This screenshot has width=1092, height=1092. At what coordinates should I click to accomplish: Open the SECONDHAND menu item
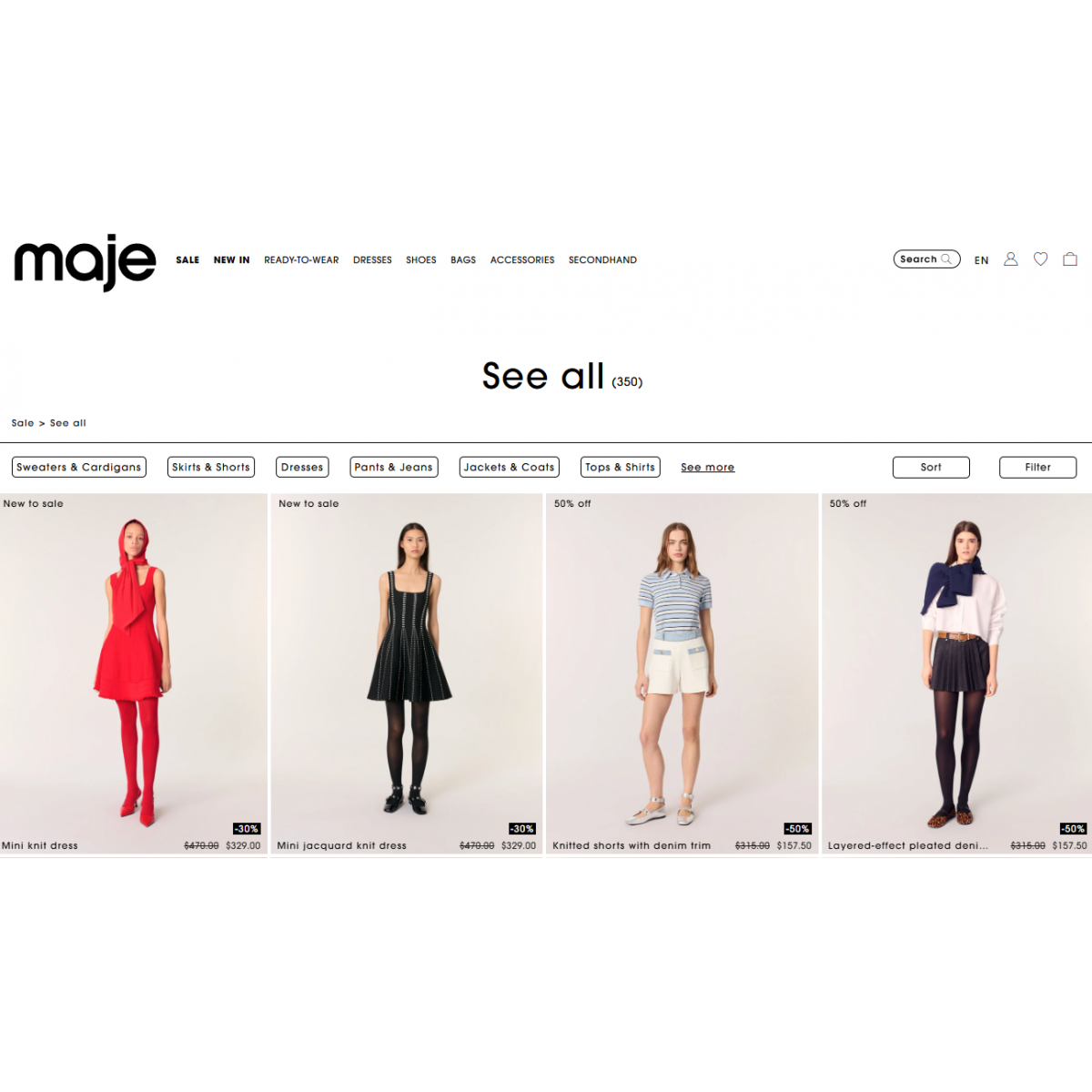[x=602, y=260]
